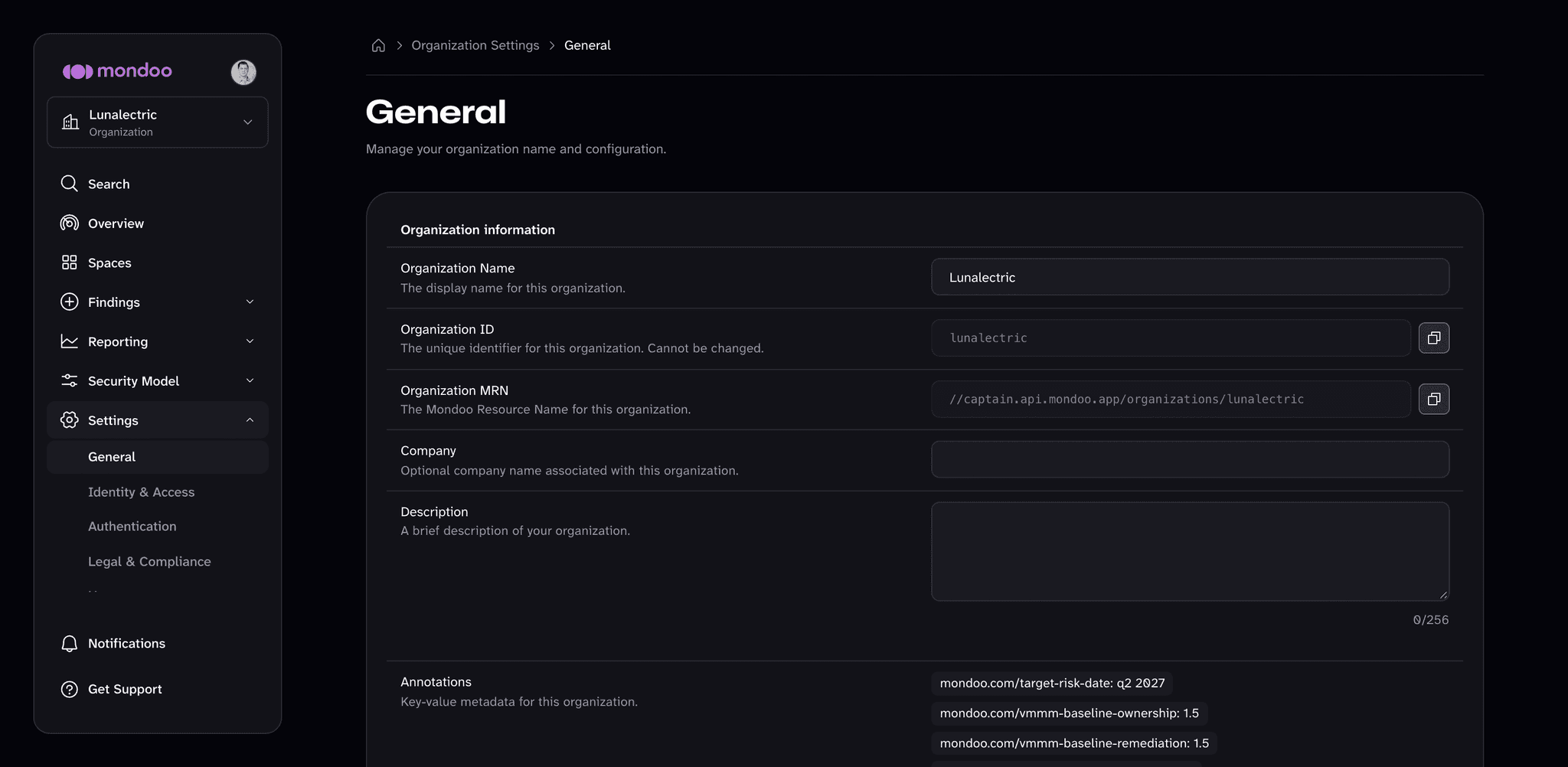Click the organization building icon
Viewport: 1568px width, 767px height.
[70, 122]
